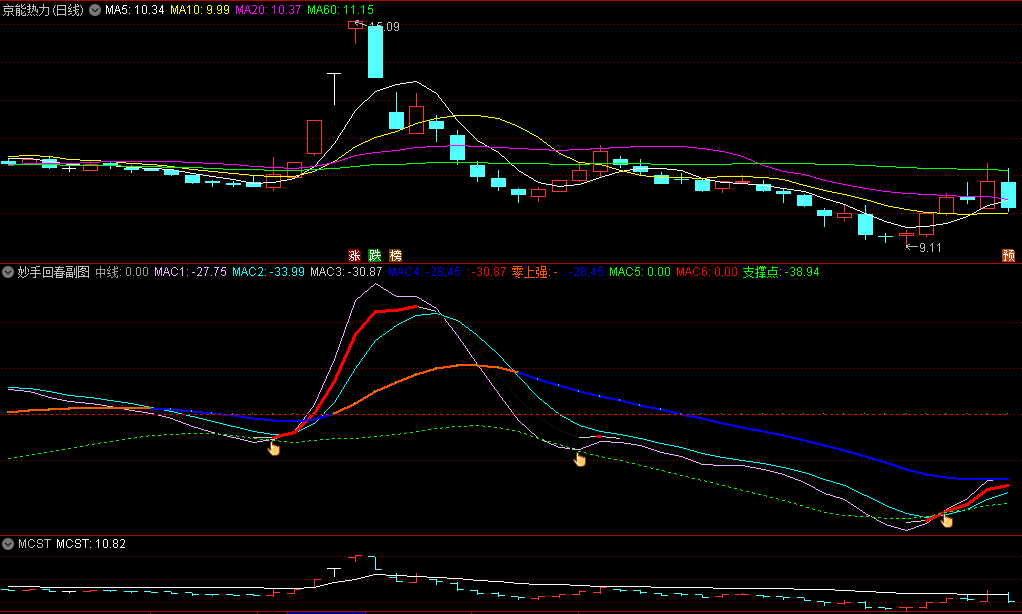The image size is (1022, 614).
Task: Click the yellow 榜 marker icon
Action: click(x=395, y=255)
